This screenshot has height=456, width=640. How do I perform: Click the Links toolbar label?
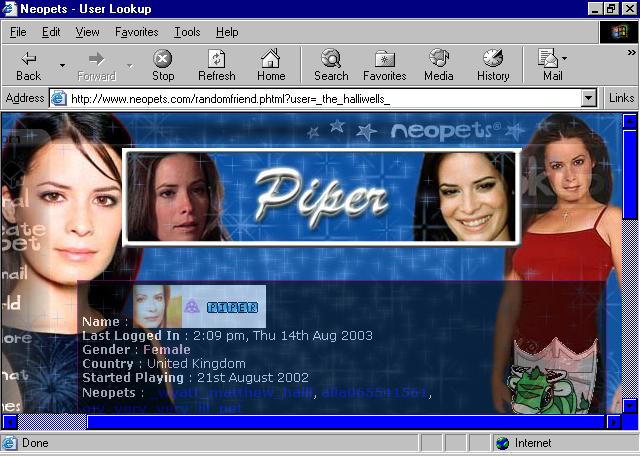621,98
